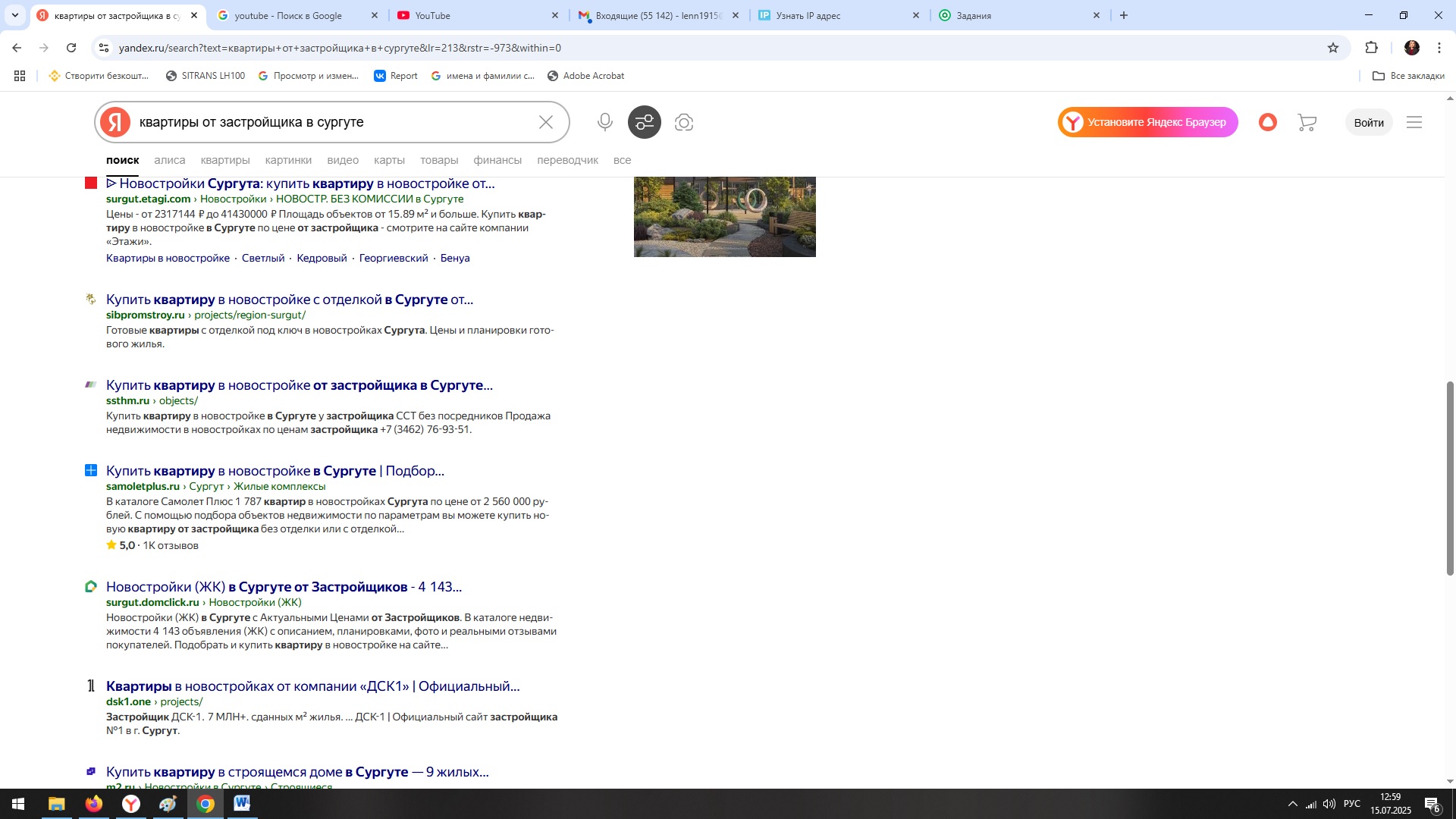1456x819 pixels.
Task: Open ДСК1 official site result title
Action: (x=313, y=686)
